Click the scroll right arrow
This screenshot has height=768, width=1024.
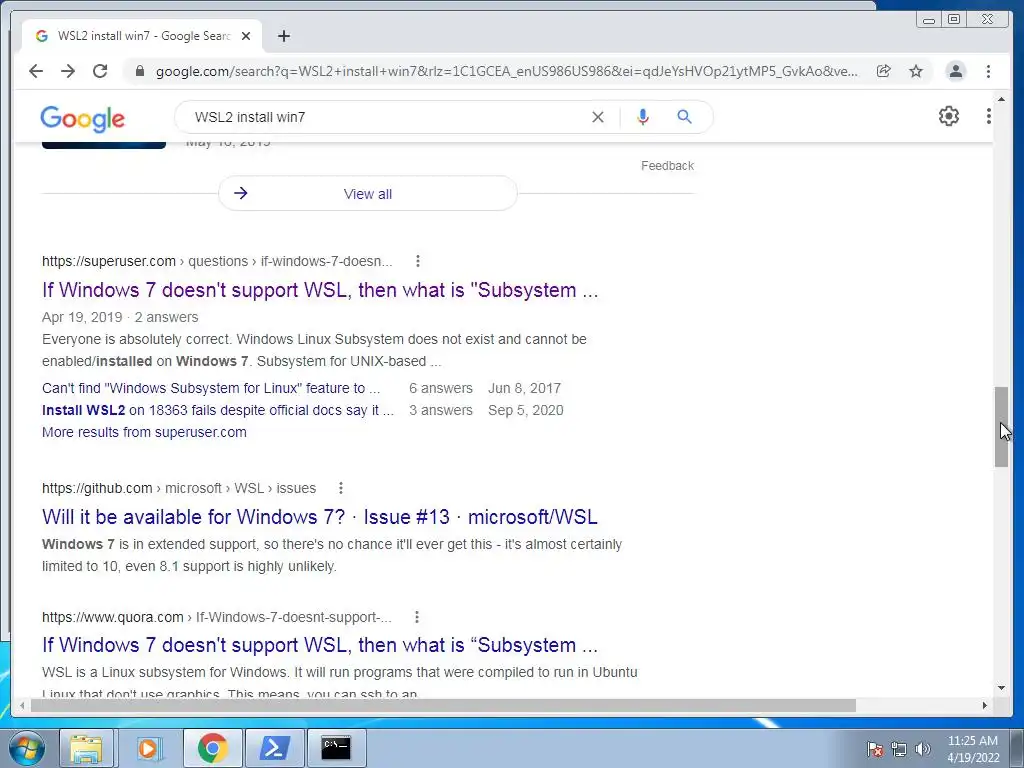point(985,705)
